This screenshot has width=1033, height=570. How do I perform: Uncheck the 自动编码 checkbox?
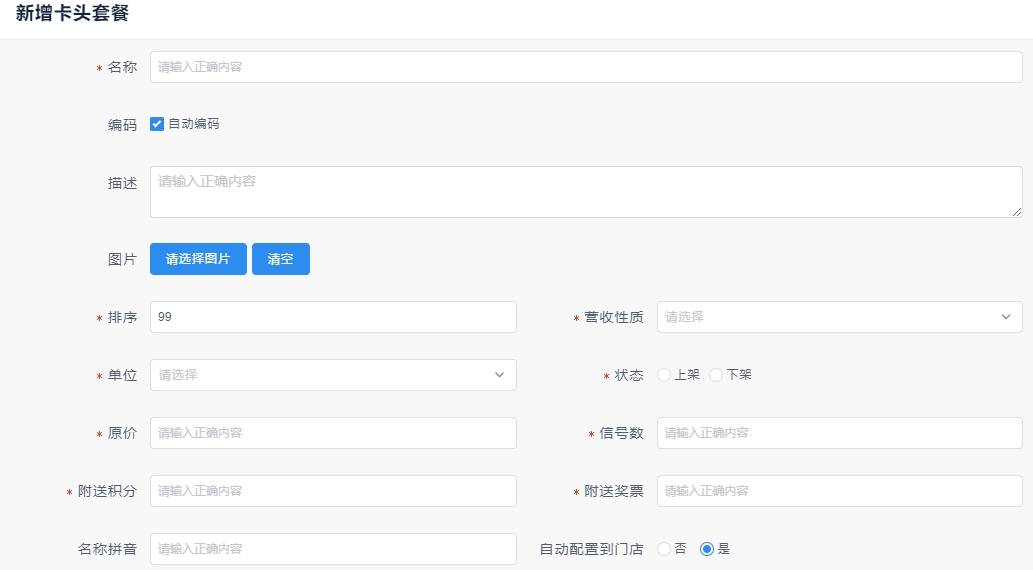tap(157, 124)
